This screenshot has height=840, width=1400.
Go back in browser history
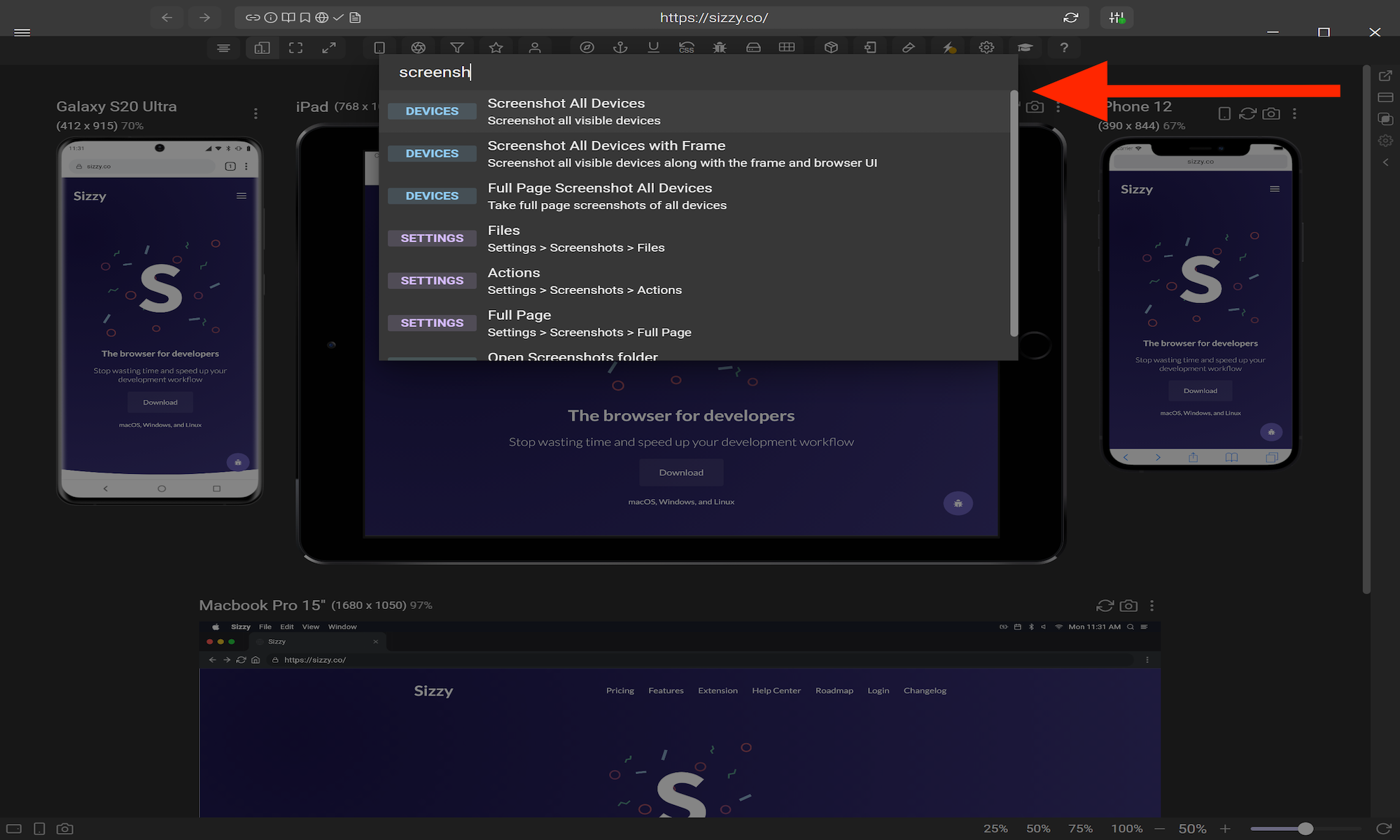(167, 17)
